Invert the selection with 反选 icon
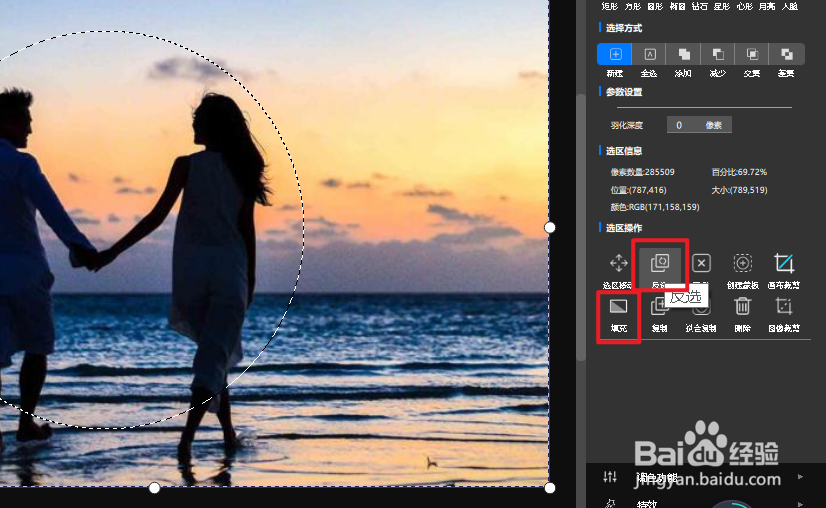Viewport: 826px width, 508px height. pos(660,262)
